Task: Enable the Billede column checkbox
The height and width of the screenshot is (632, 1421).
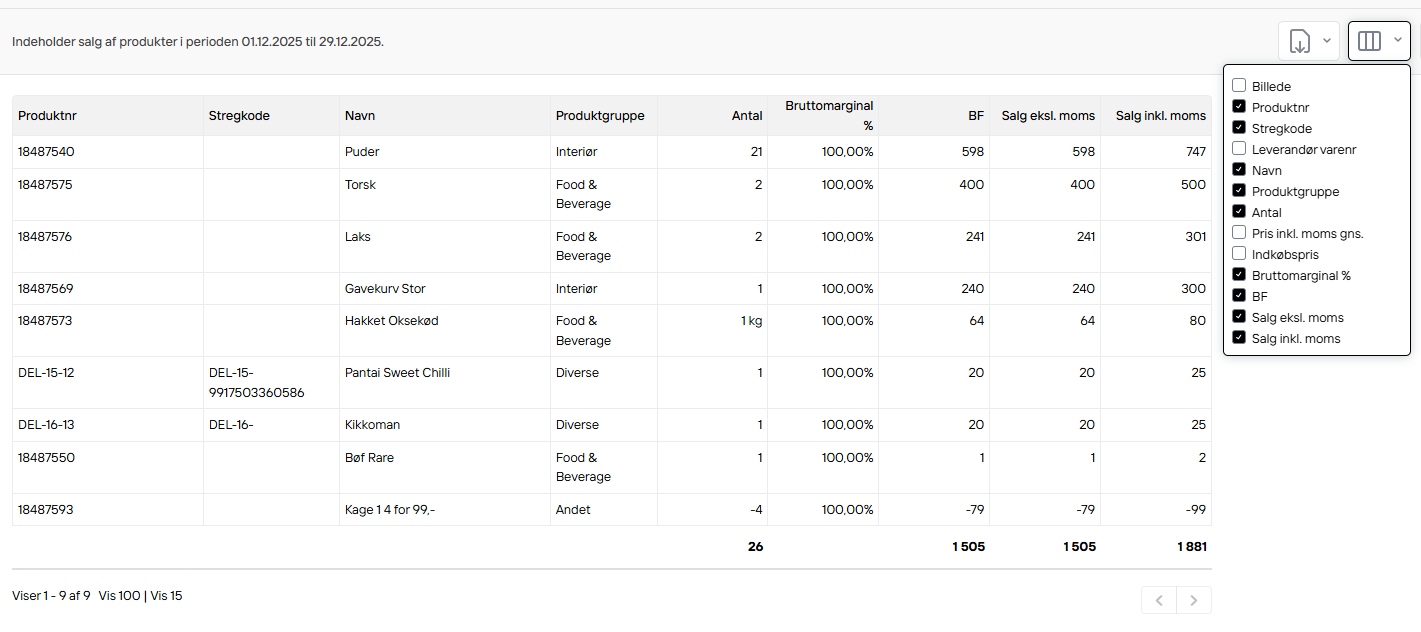Action: click(x=1239, y=86)
